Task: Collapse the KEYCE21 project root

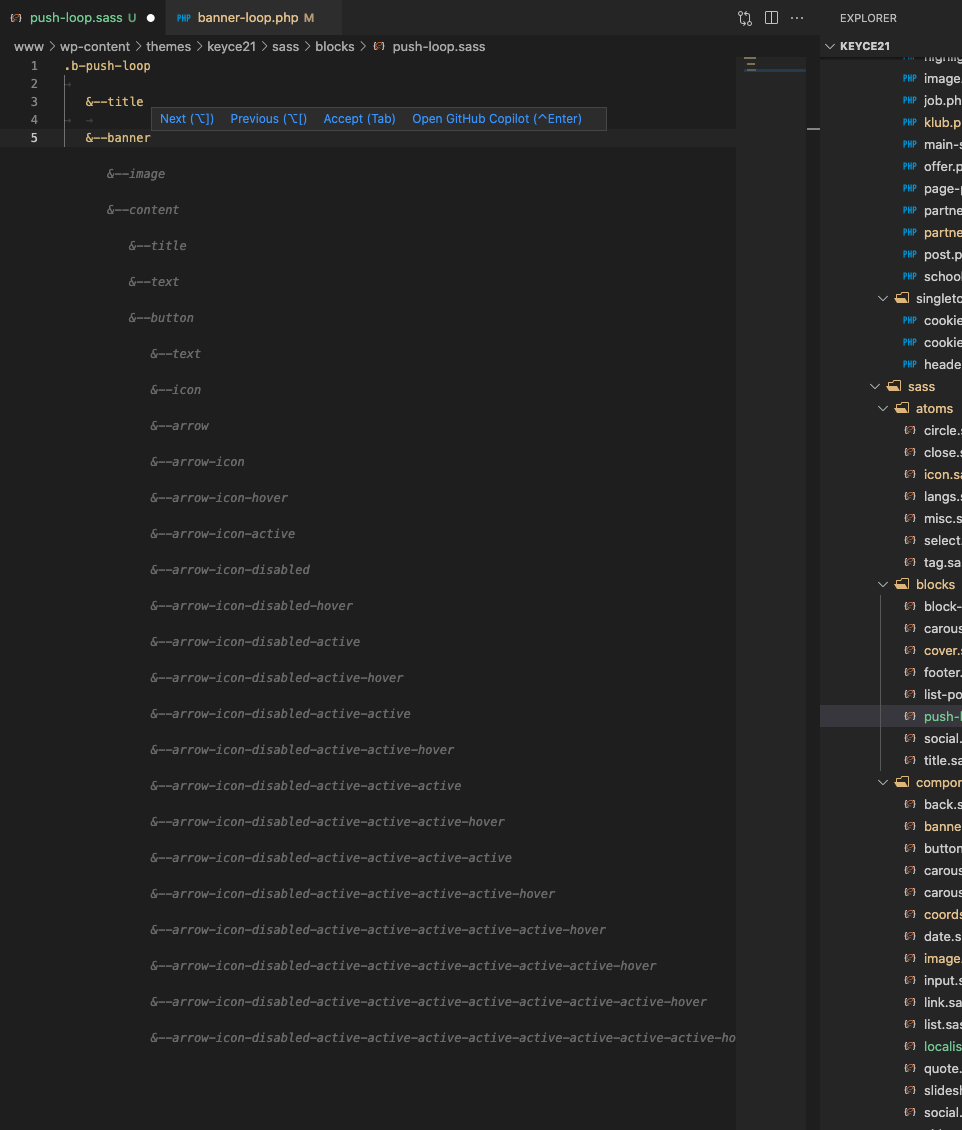Action: [x=830, y=45]
